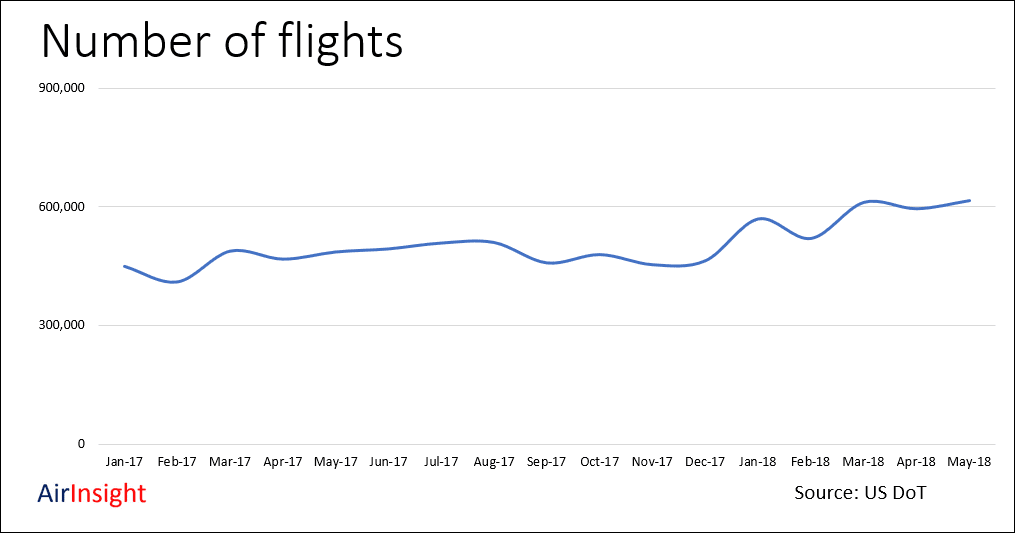Screen dimensions: 1015x533
Task: Click the Oct-17 x-axis label
Action: (x=599, y=462)
